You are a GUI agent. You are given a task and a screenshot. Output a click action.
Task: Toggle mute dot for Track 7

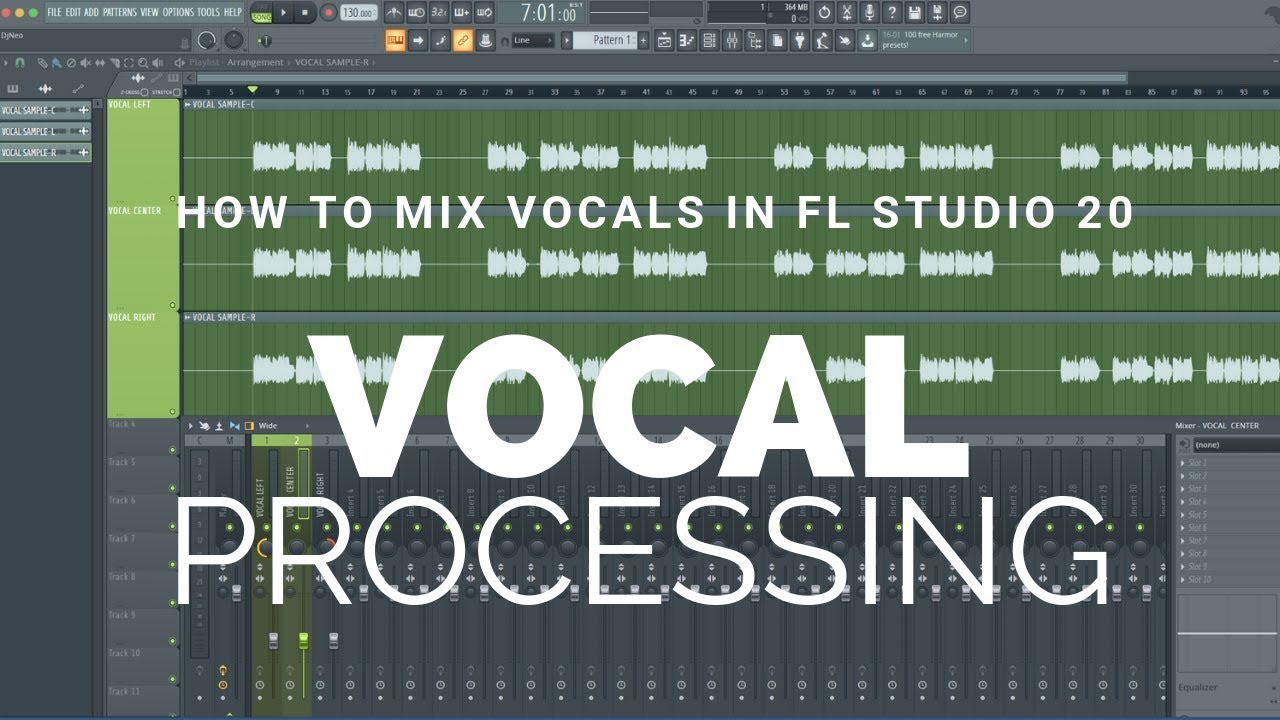pyautogui.click(x=173, y=565)
